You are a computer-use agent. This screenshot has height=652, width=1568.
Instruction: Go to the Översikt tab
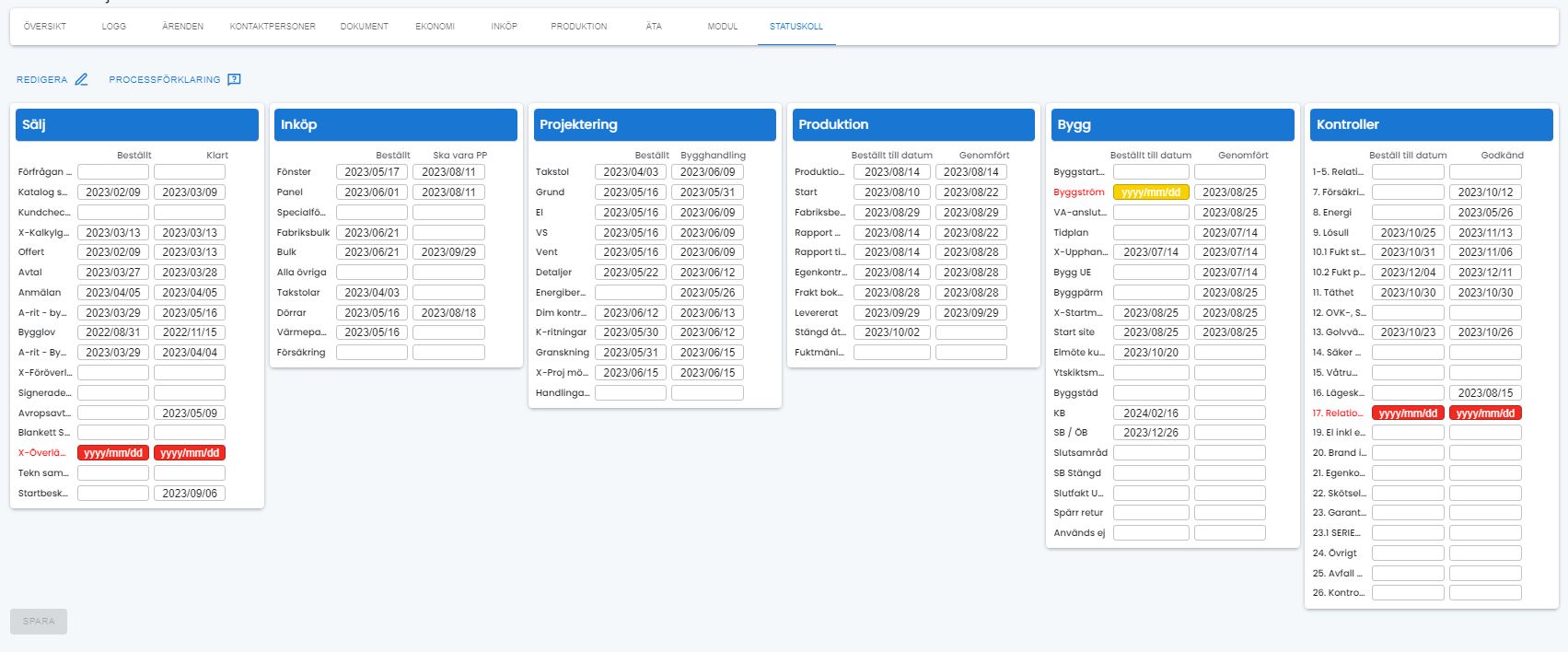[x=45, y=27]
